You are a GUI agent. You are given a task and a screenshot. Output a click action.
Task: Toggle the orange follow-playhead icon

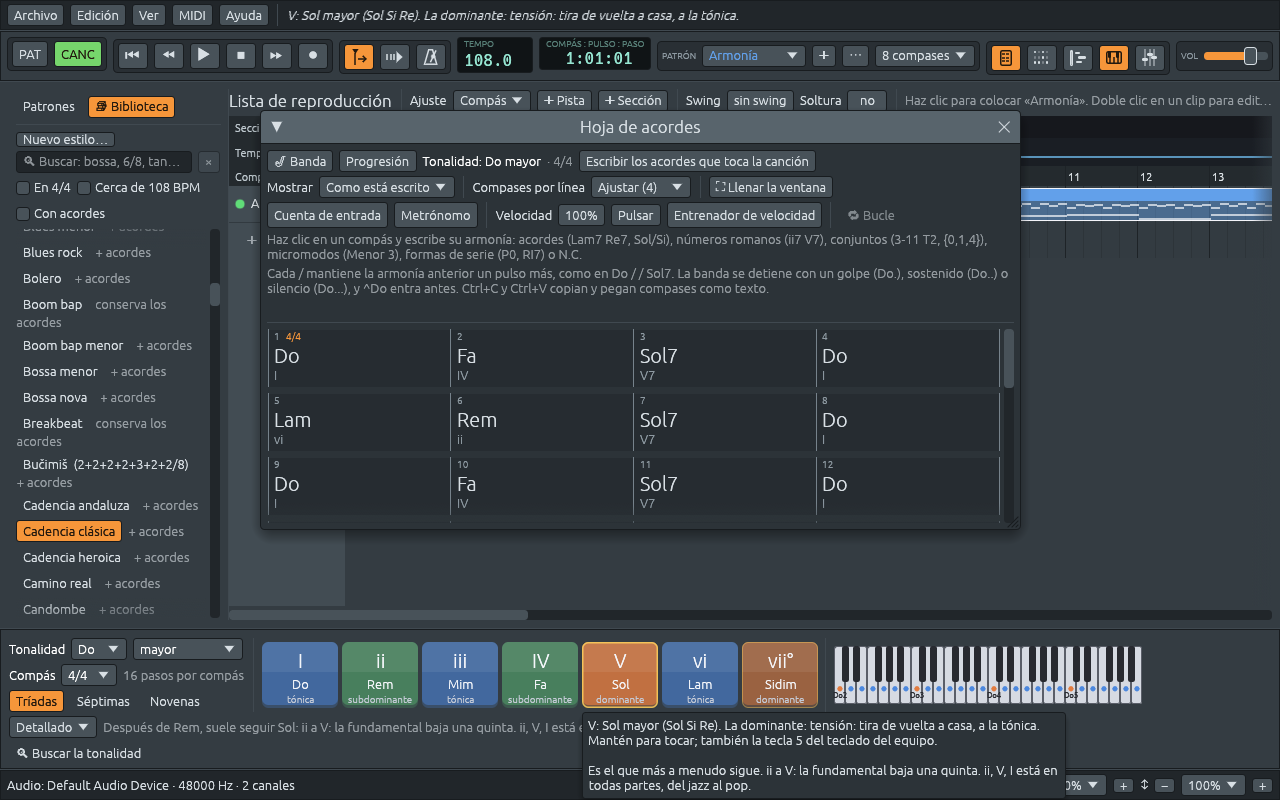click(x=359, y=56)
